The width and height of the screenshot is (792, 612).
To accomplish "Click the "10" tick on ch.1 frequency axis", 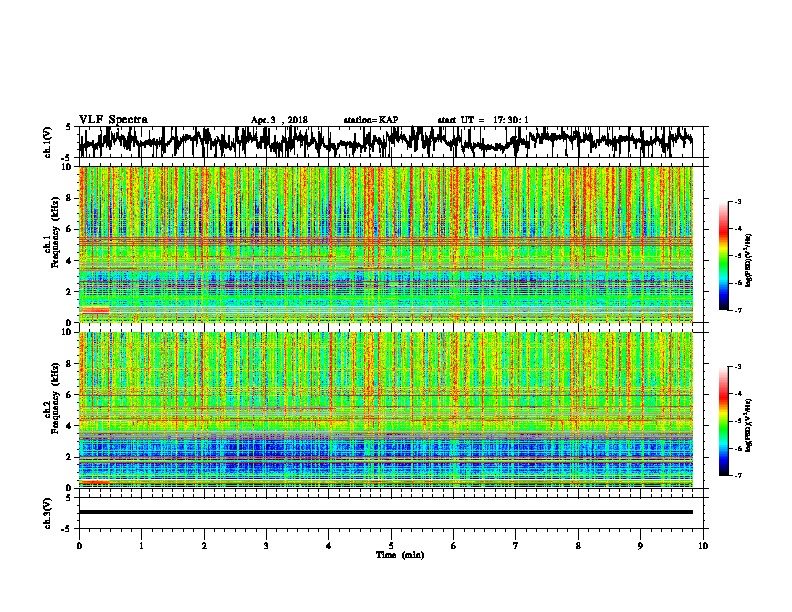I will 68,167.
